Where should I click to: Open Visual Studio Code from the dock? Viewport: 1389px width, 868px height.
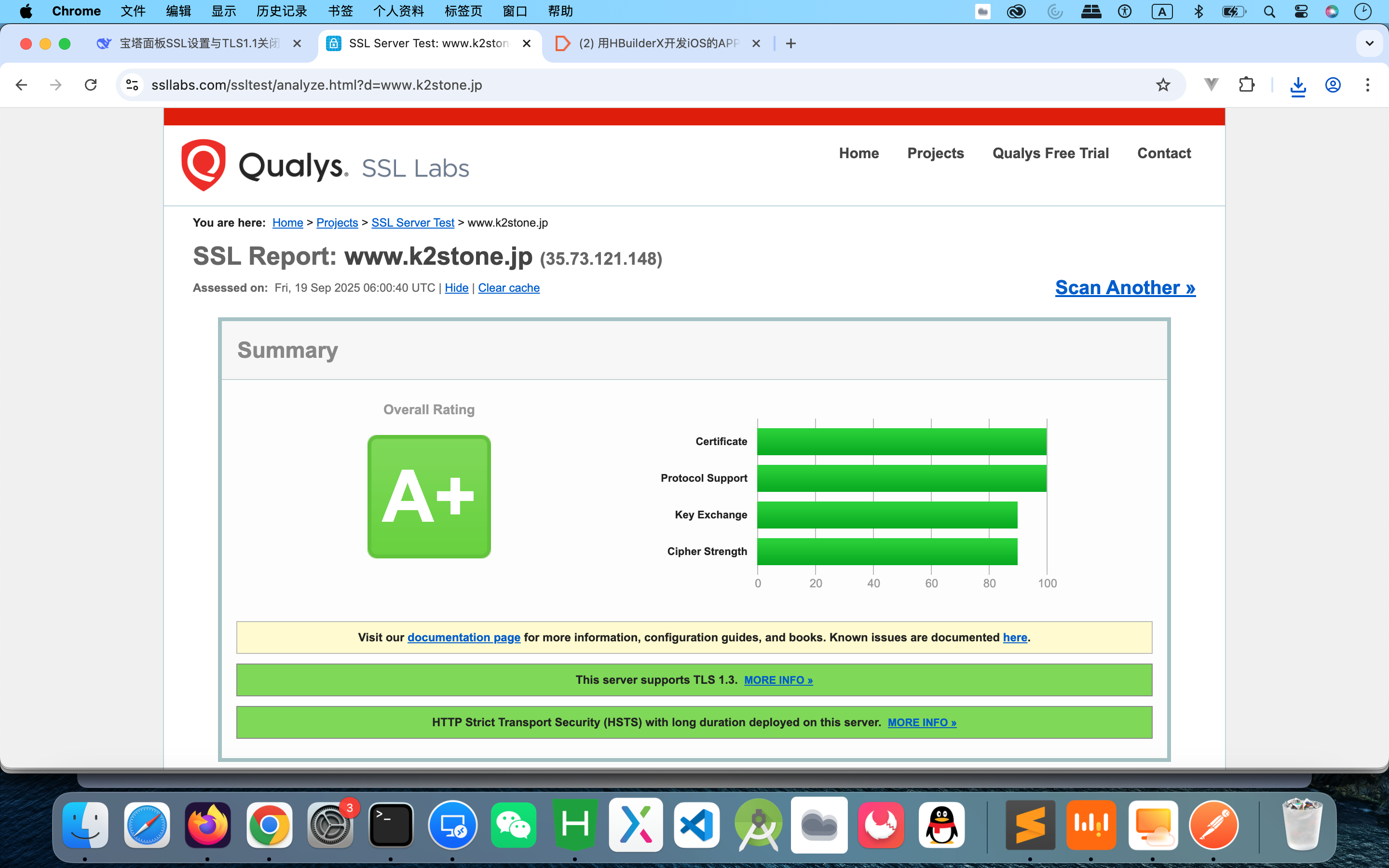(x=696, y=826)
